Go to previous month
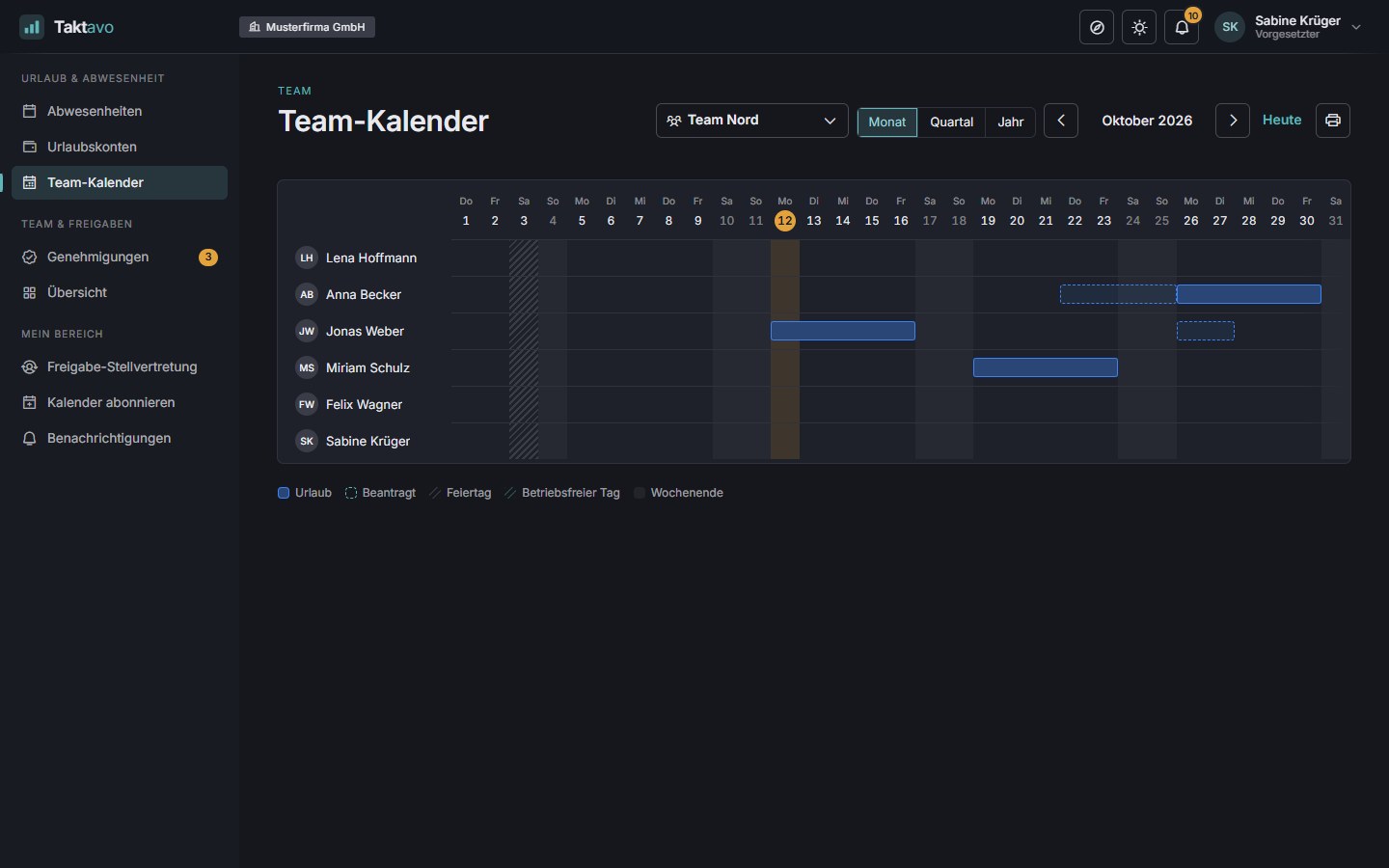The height and width of the screenshot is (868, 1389). point(1061,121)
